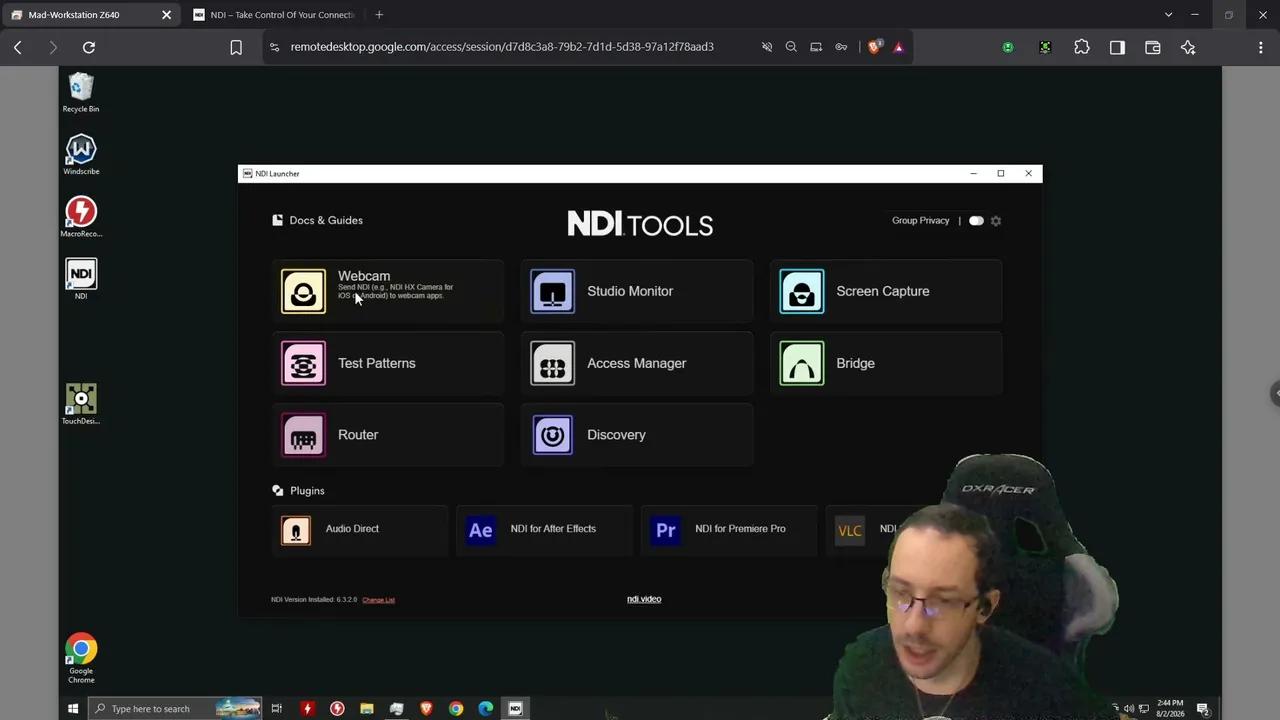Viewport: 1280px width, 720px height.
Task: Open NDI Launcher settings gear
Action: pos(996,221)
